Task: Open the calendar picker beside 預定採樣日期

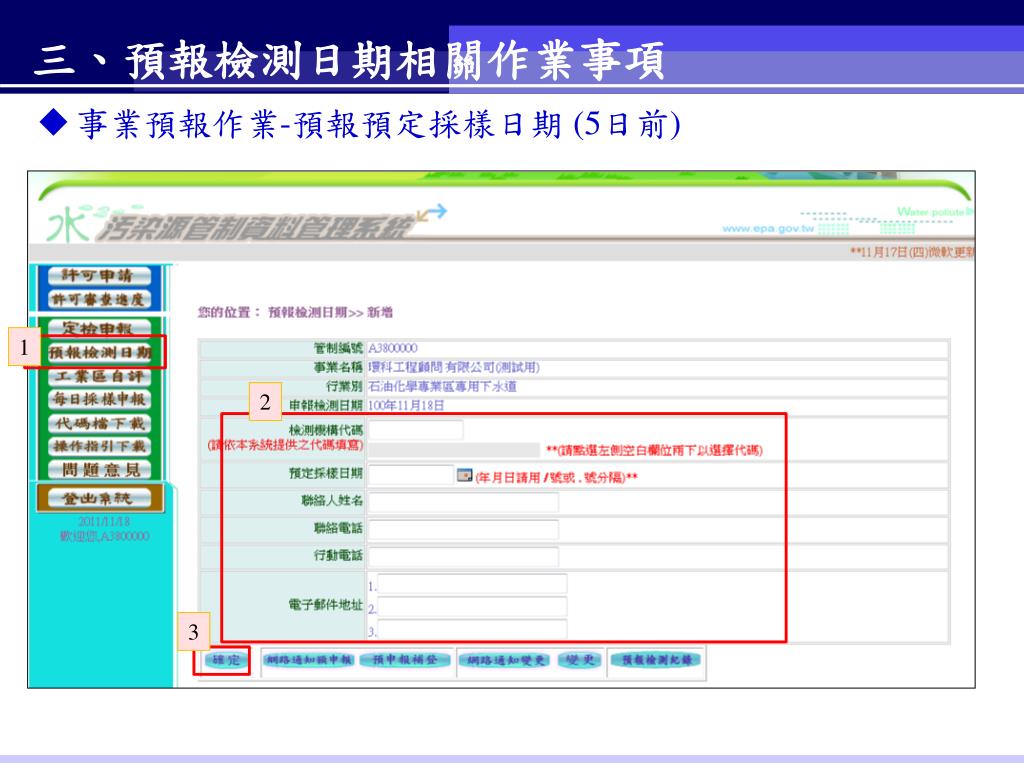Action: tap(464, 475)
